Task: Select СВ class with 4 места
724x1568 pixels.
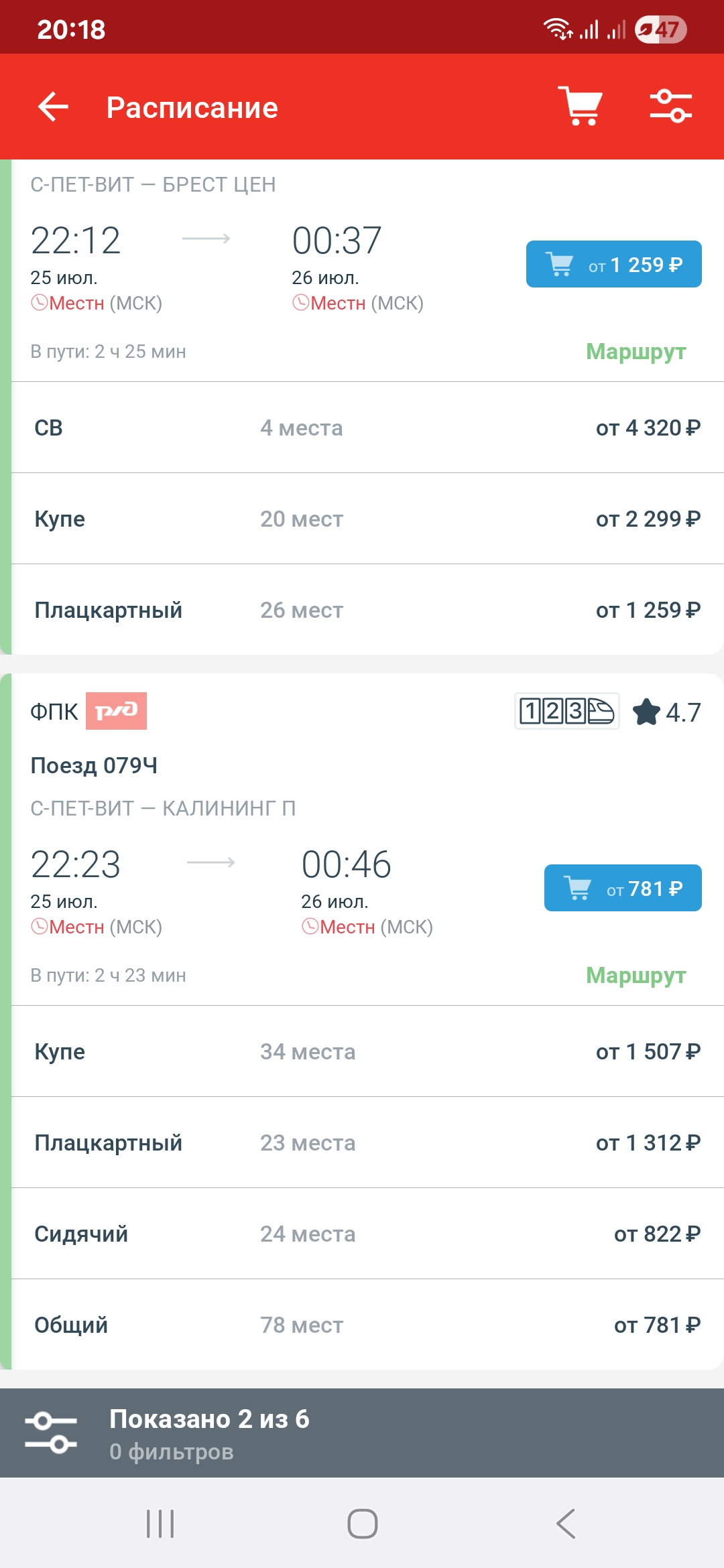Action: [x=367, y=428]
